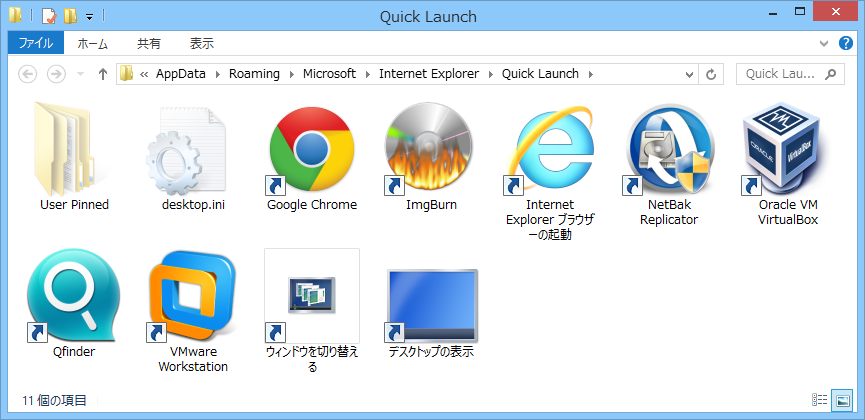Expand the arrow after AppData in path
865x420 pixels.
[217, 74]
